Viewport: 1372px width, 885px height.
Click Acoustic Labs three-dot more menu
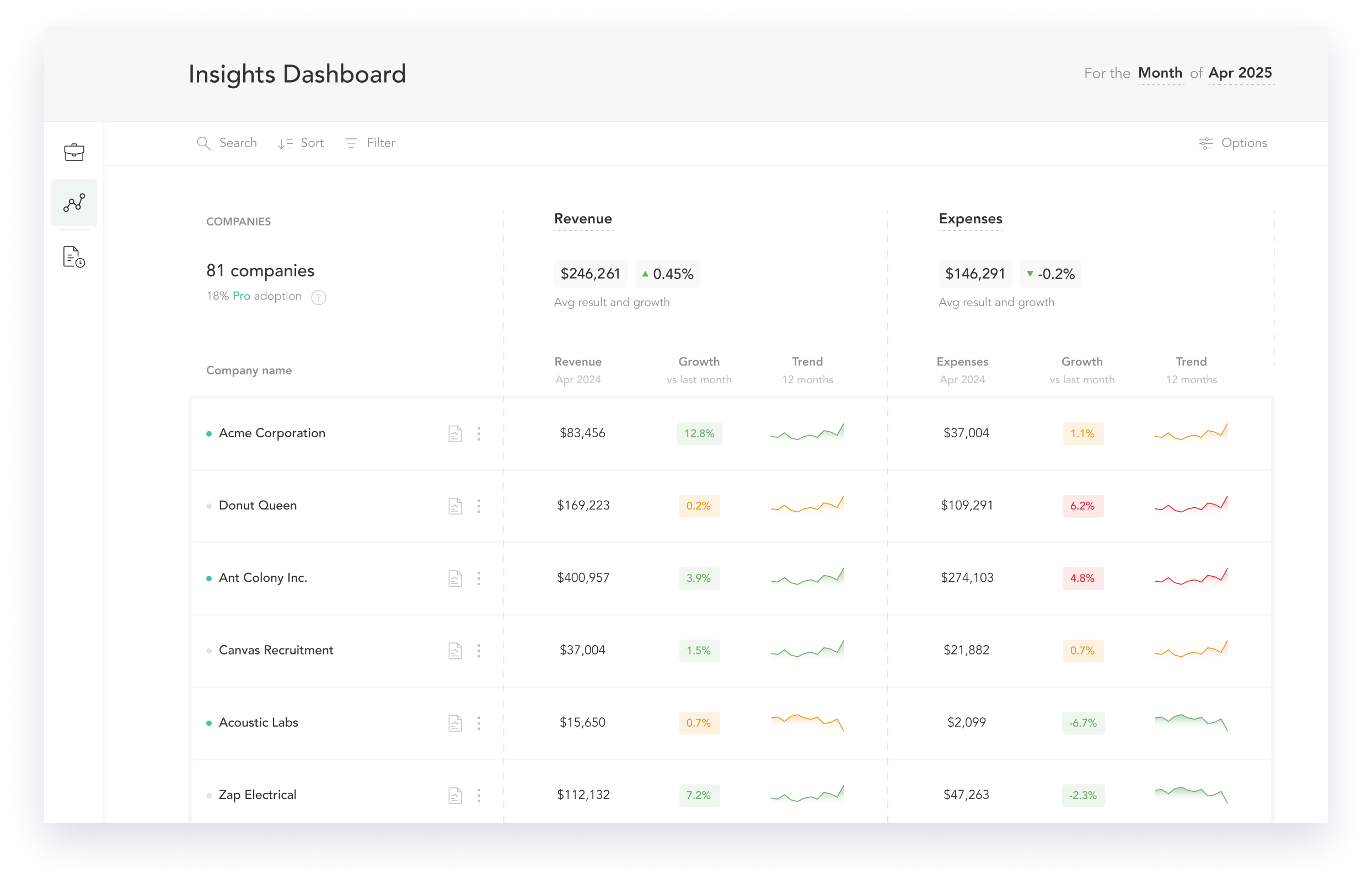tap(479, 723)
